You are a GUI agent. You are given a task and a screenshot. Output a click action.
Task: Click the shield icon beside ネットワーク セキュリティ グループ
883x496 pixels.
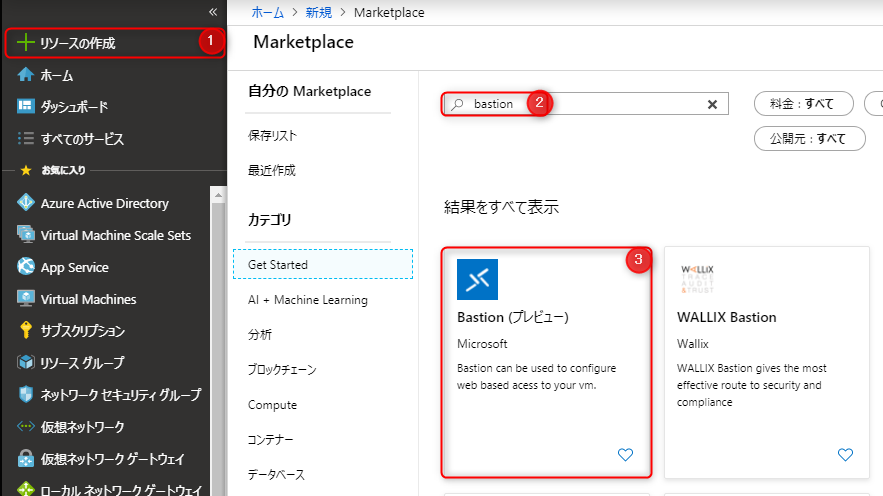25,394
